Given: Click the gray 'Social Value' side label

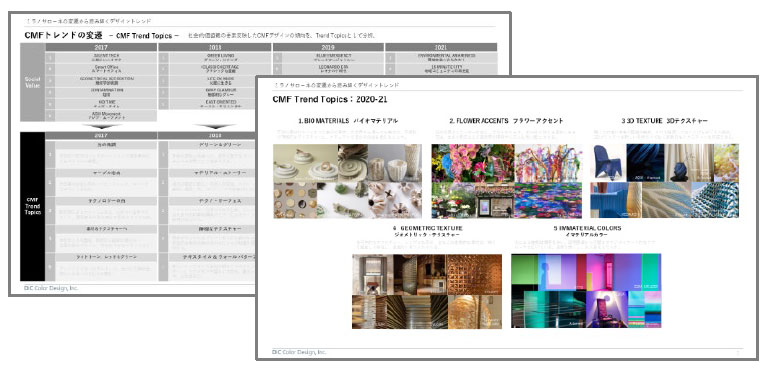Looking at the screenshot, I should click(x=32, y=82).
